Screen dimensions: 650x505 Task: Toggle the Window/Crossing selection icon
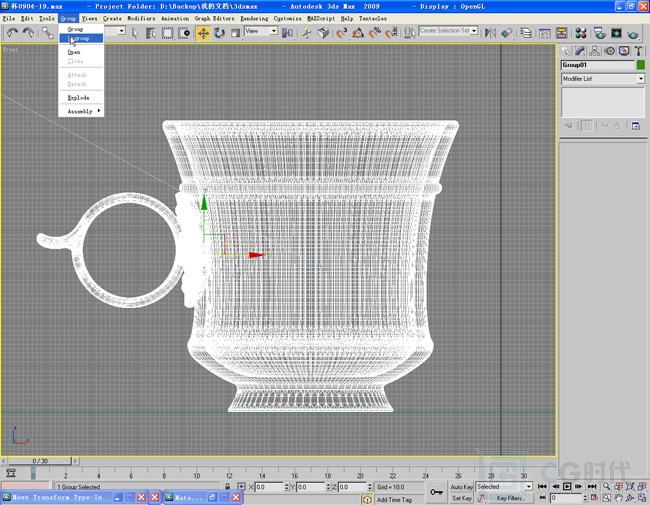[184, 33]
